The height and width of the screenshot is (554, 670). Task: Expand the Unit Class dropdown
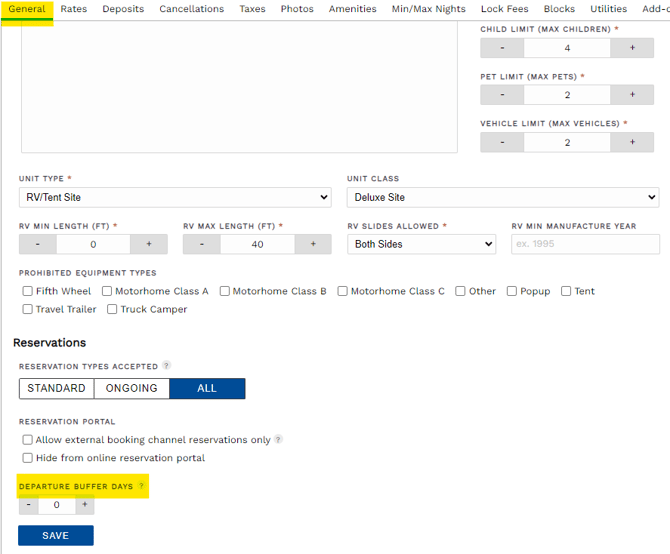(502, 198)
